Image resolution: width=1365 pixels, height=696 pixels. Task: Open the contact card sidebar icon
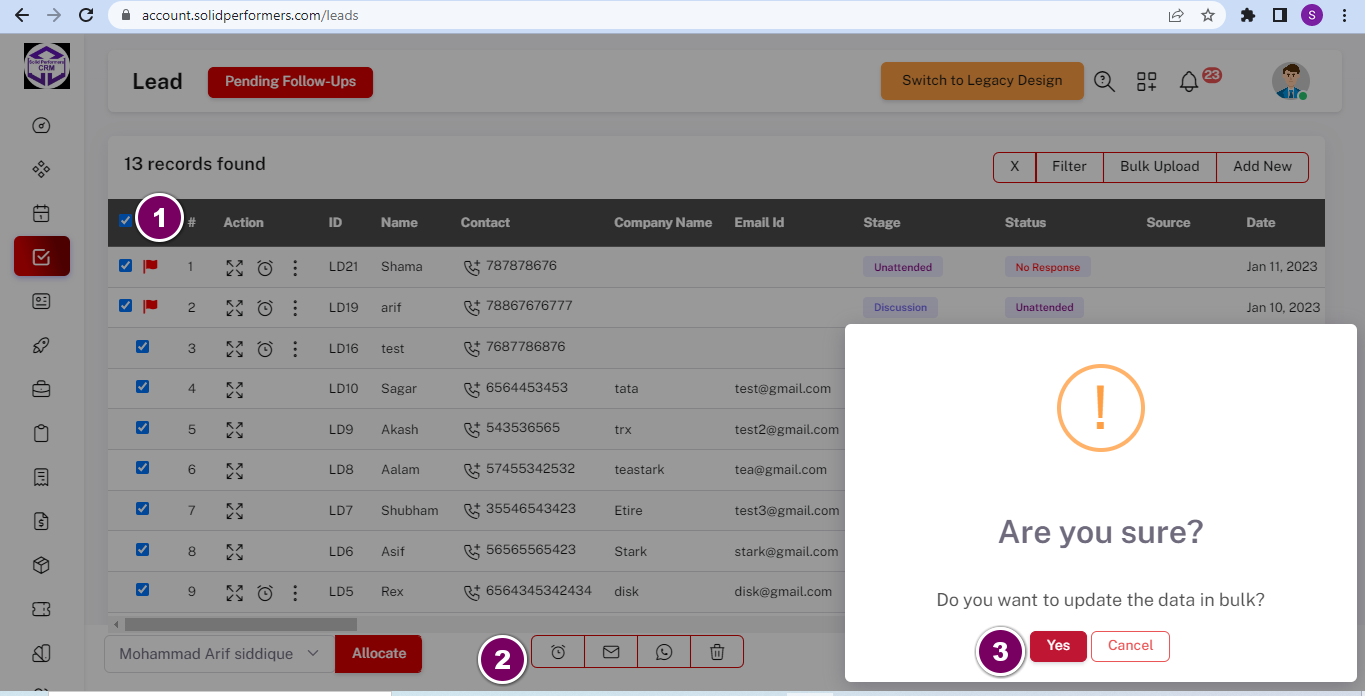pyautogui.click(x=41, y=301)
